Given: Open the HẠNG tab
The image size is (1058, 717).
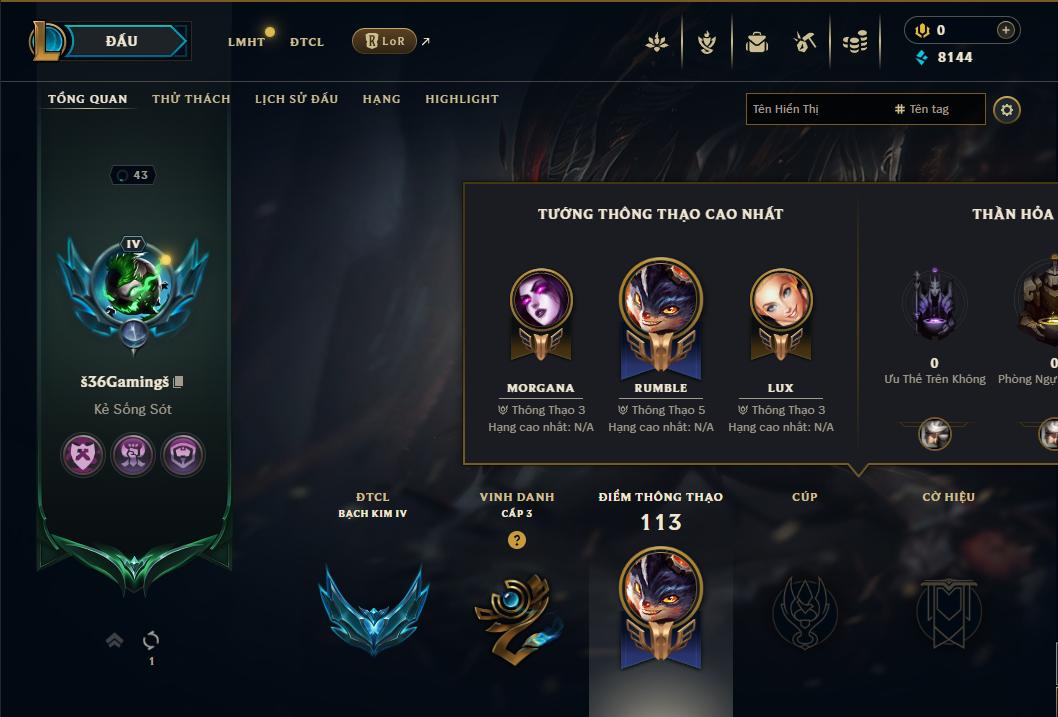Looking at the screenshot, I should tap(381, 99).
